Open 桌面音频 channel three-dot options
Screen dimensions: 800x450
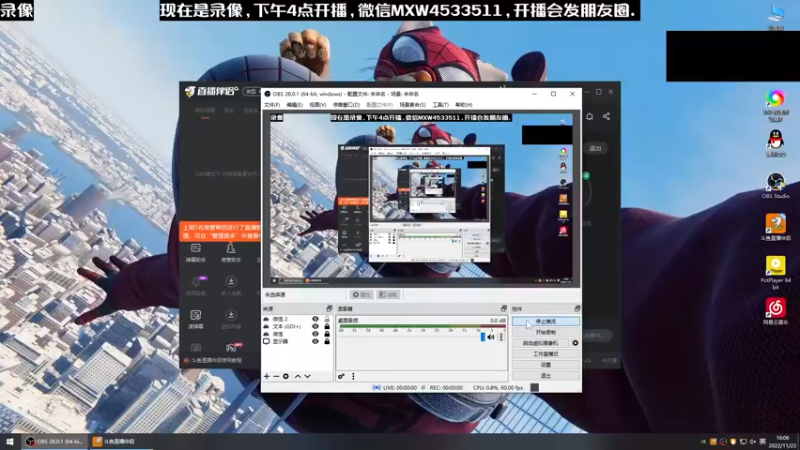click(x=501, y=337)
